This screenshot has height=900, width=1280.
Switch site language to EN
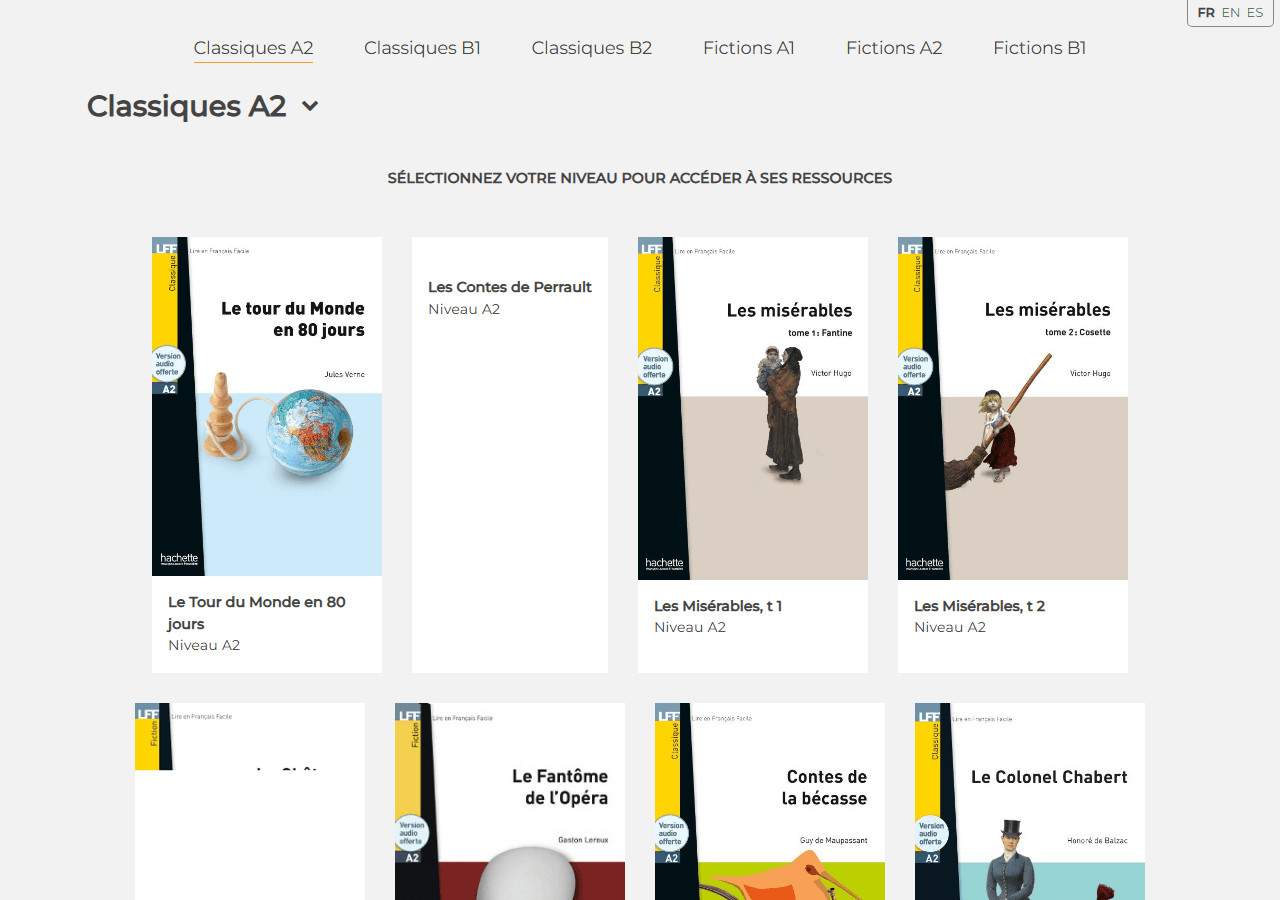pyautogui.click(x=1231, y=13)
